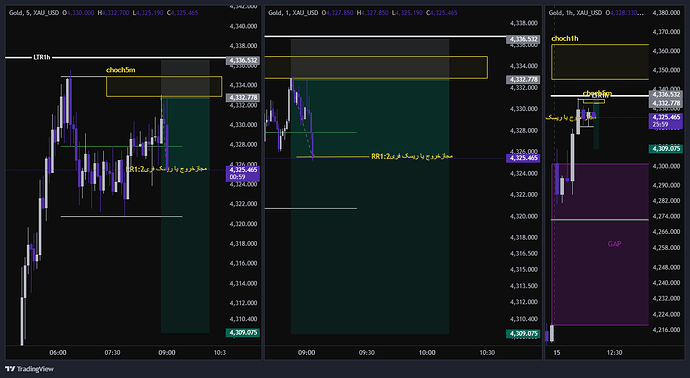The height and width of the screenshot is (378, 690).
Task: Click the 12:30 time label on the hourly chart
Action: click(614, 352)
